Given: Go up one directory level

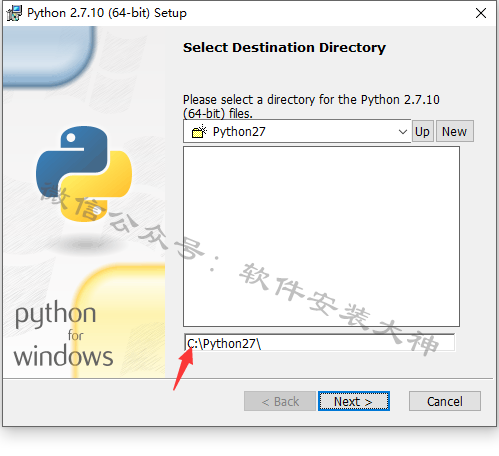Looking at the screenshot, I should 422,131.
